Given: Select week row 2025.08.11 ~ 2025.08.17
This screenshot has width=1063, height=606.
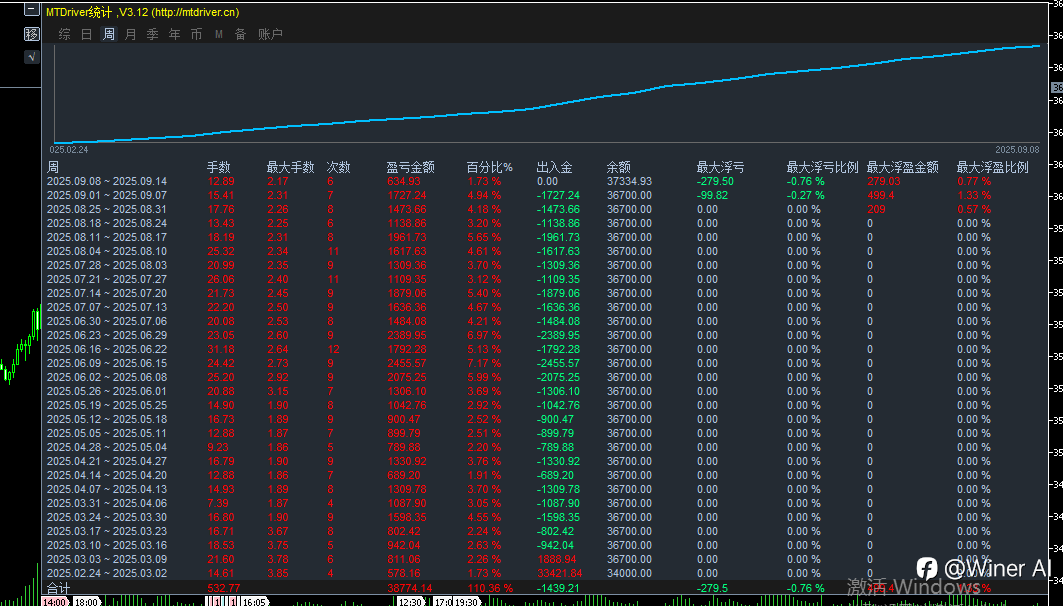Looking at the screenshot, I should tap(106, 237).
